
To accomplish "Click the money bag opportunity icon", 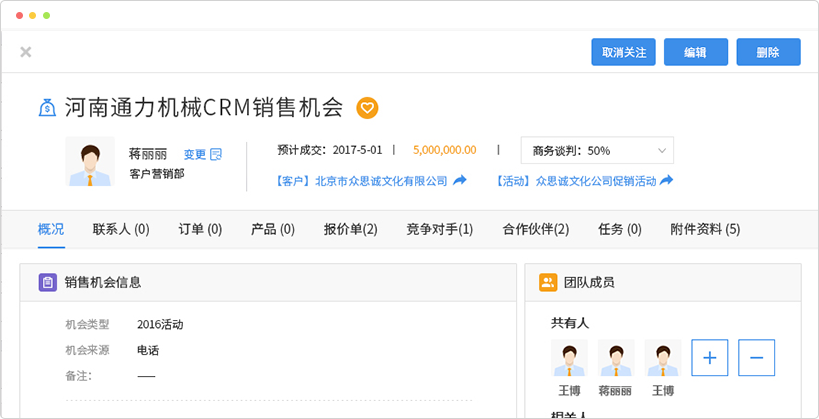I will [x=47, y=107].
